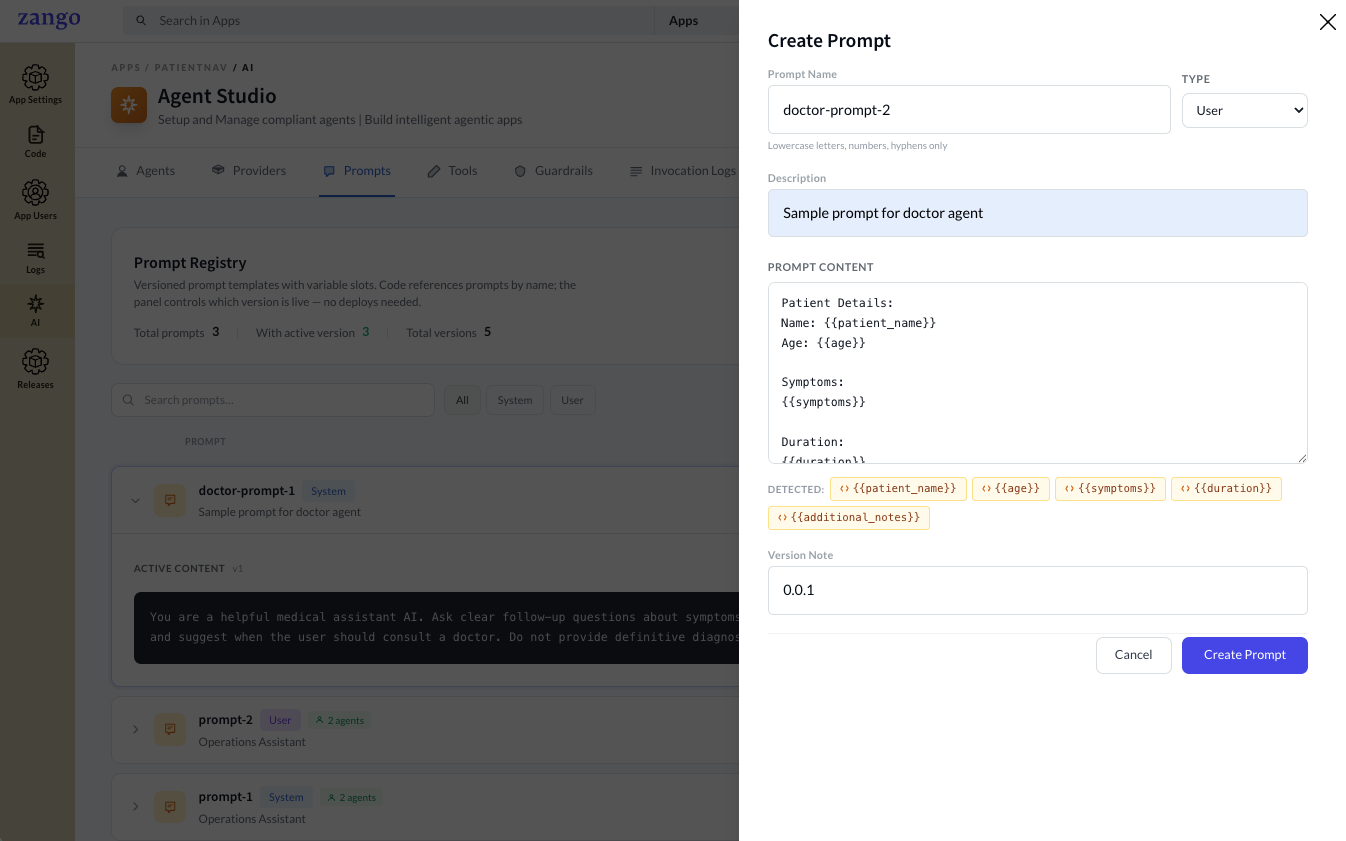This screenshot has width=1346, height=841.
Task: Click the With active version stat
Action: click(312, 332)
